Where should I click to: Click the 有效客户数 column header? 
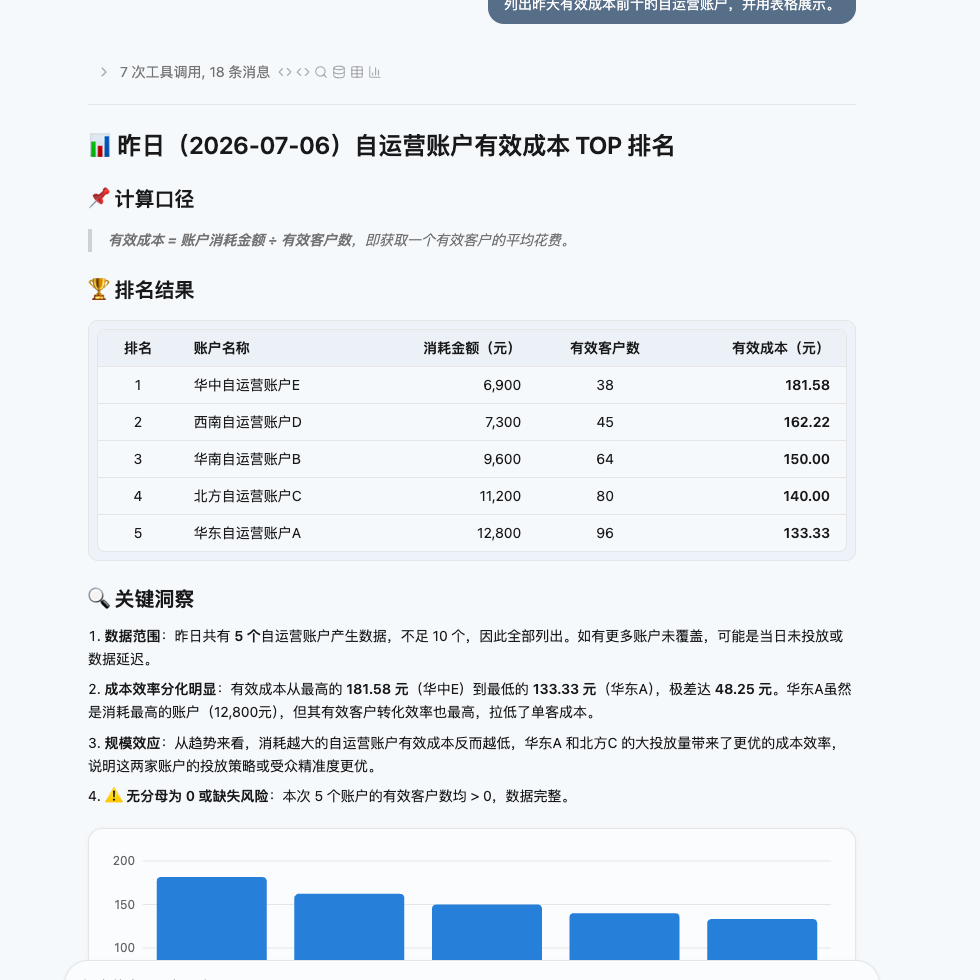[x=604, y=348]
